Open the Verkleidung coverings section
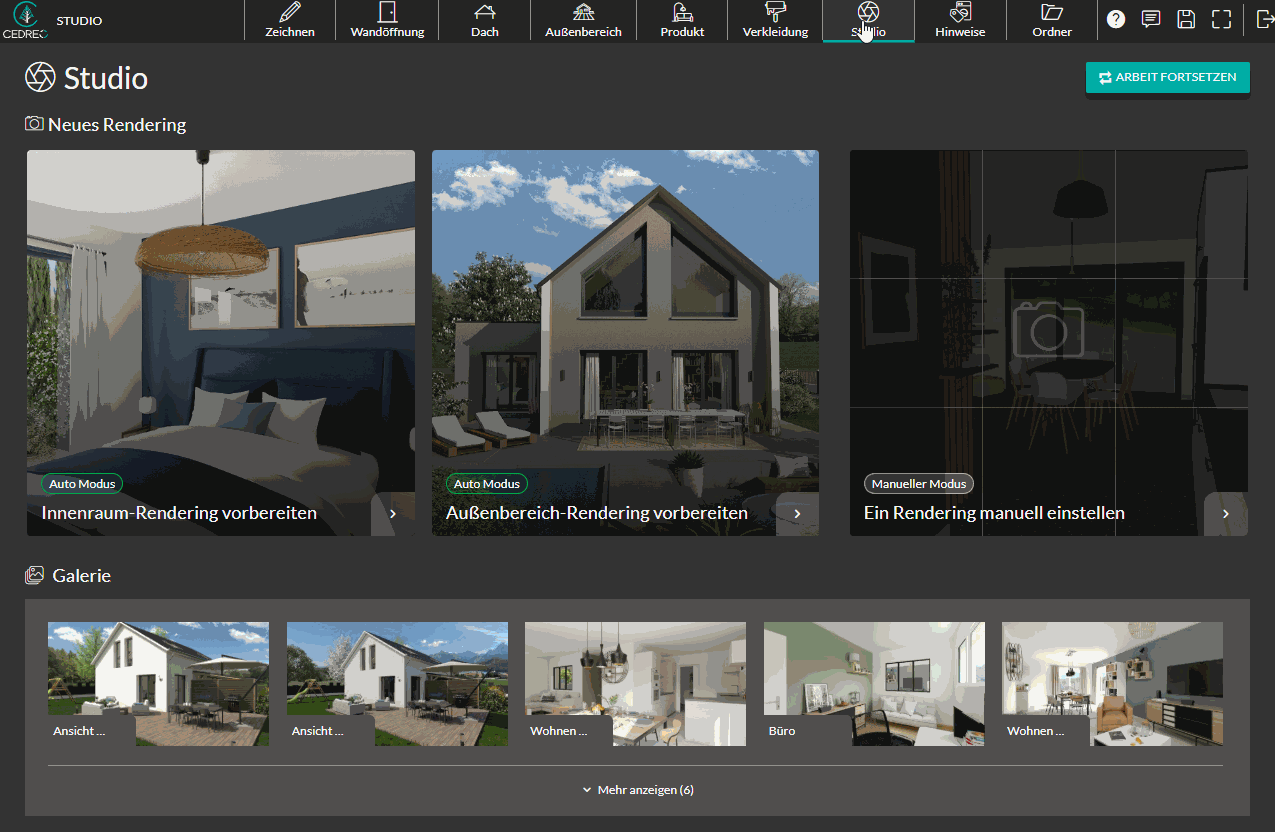Screen dimensions: 1275x832 (x=775, y=21)
